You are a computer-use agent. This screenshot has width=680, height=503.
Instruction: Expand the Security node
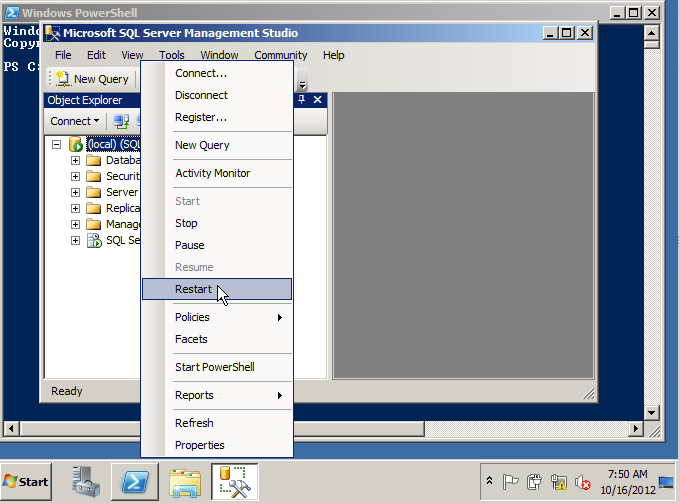pos(75,176)
